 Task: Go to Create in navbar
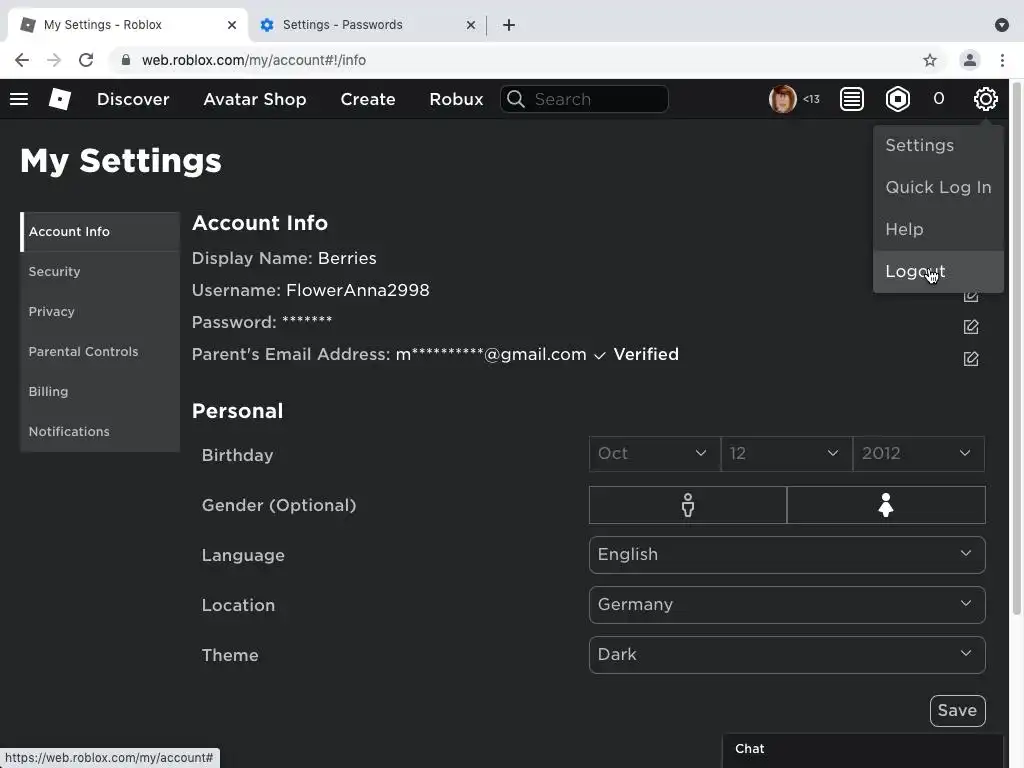pos(368,99)
